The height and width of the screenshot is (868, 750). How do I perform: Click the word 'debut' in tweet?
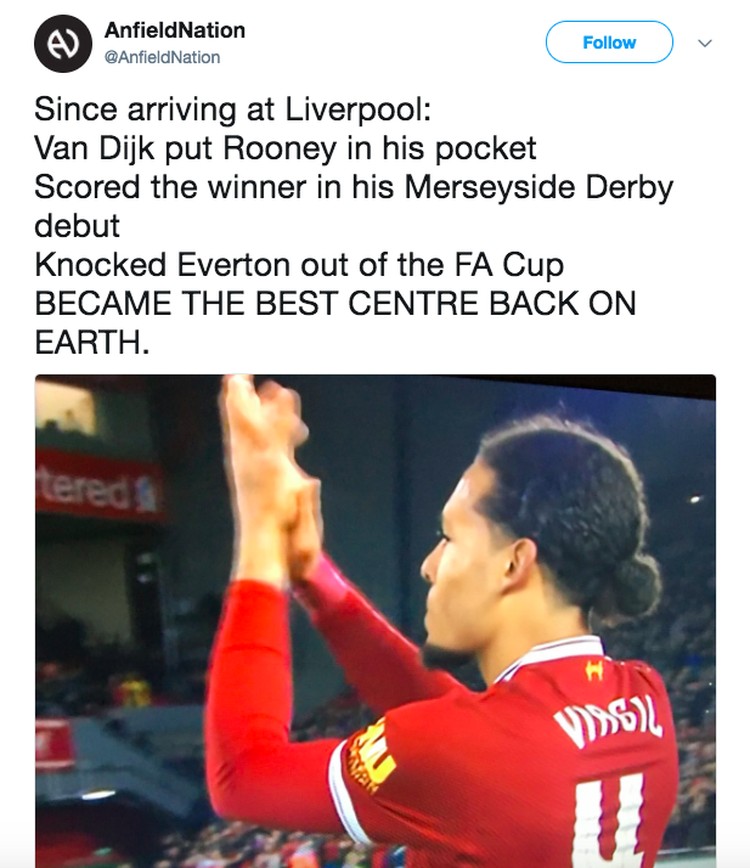[x=77, y=226]
